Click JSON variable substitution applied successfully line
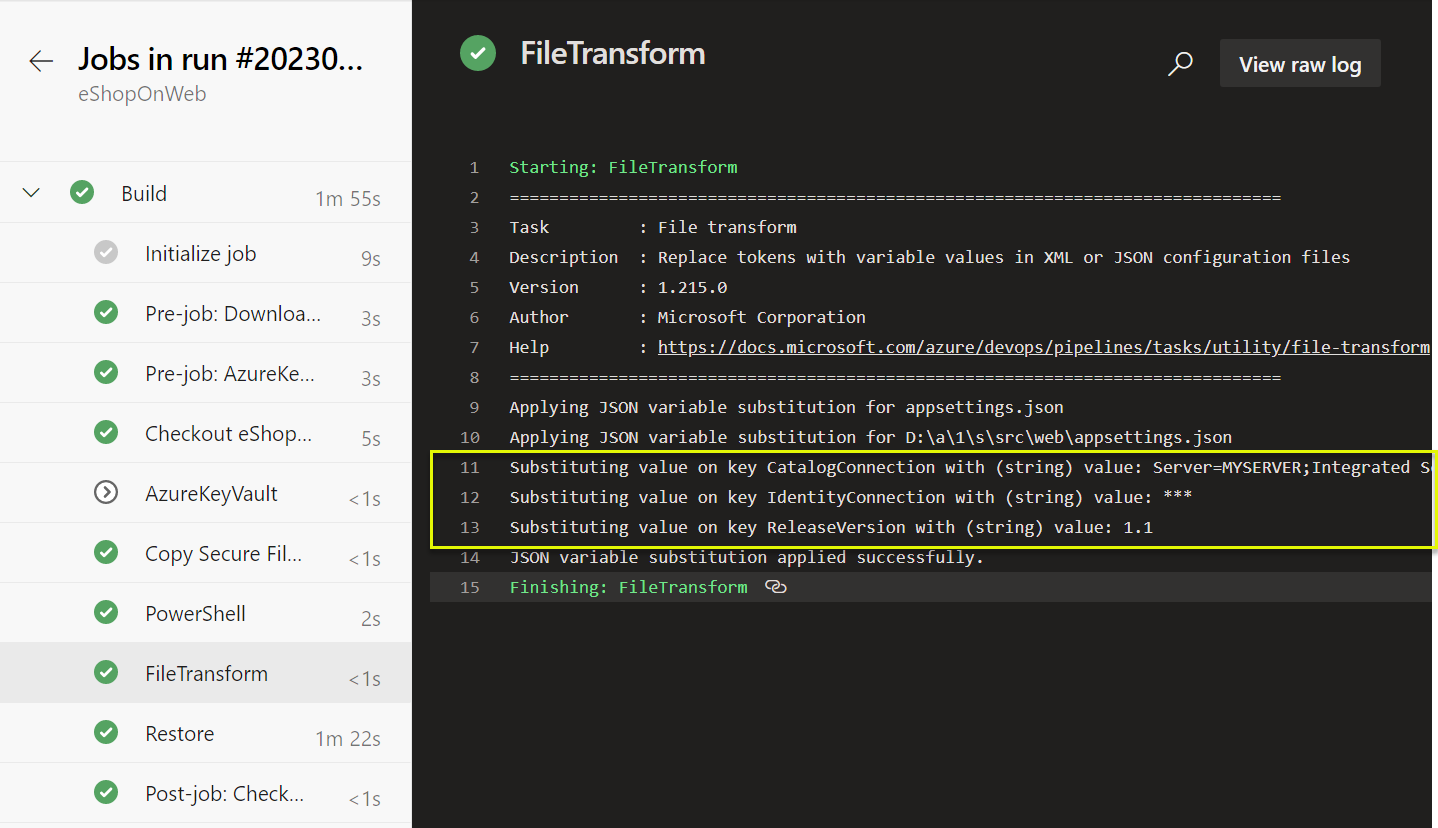 (x=746, y=557)
